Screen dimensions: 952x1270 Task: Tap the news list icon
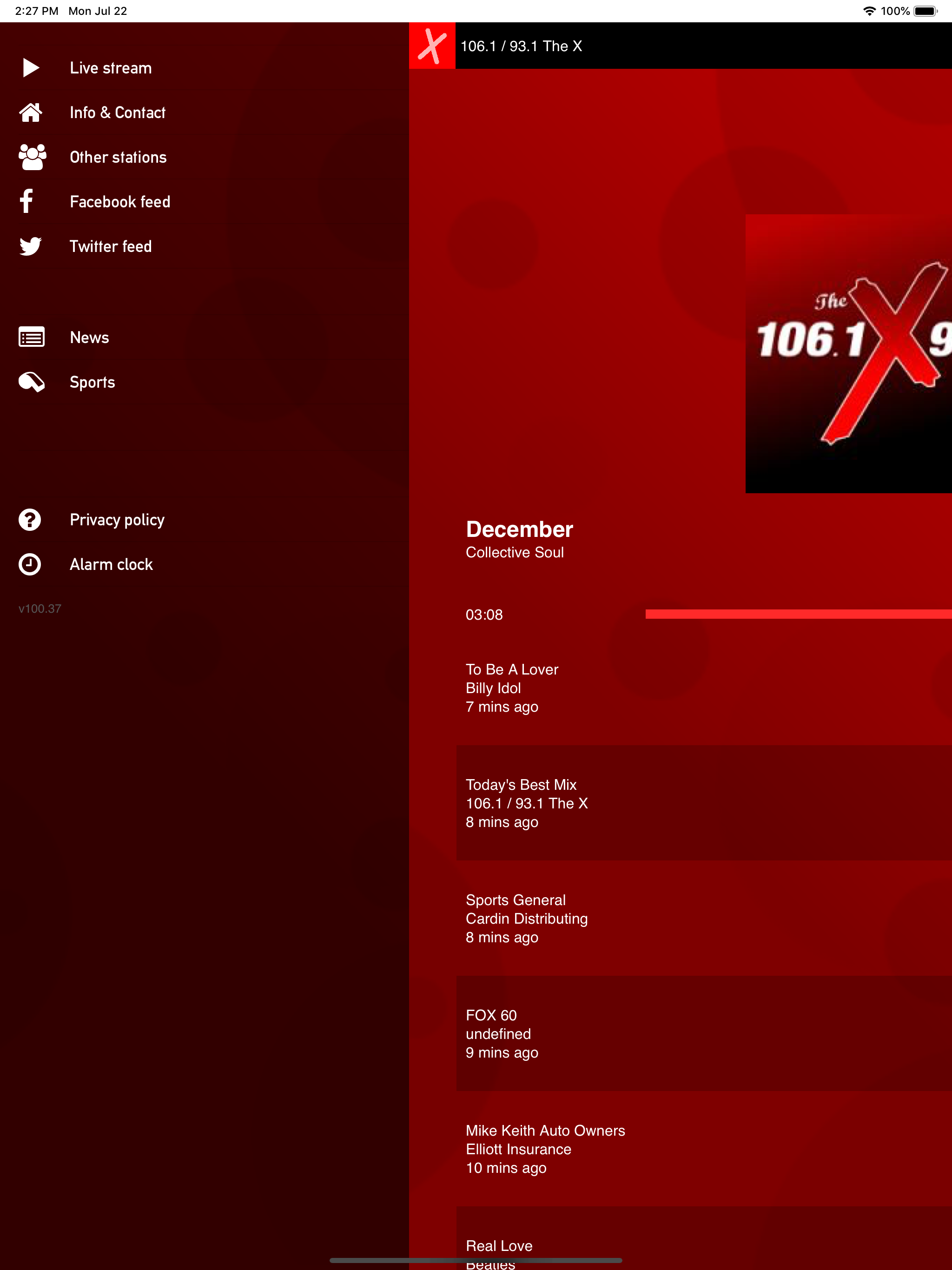coord(32,337)
